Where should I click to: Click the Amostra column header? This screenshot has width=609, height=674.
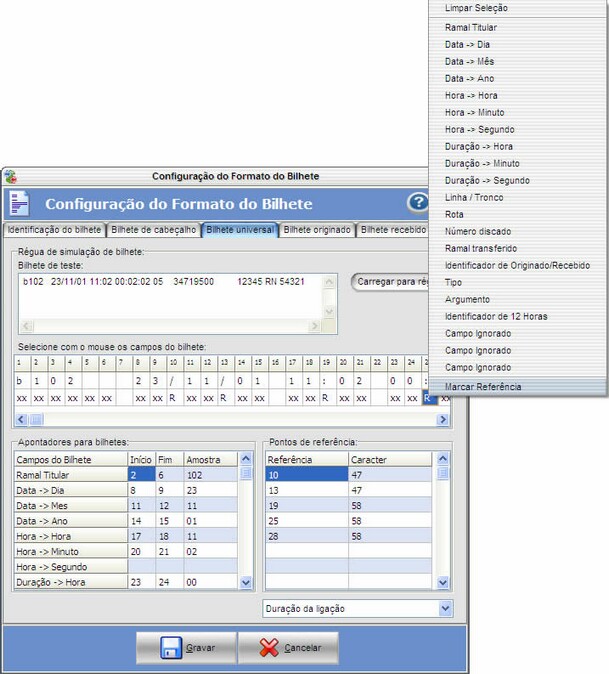coord(211,460)
